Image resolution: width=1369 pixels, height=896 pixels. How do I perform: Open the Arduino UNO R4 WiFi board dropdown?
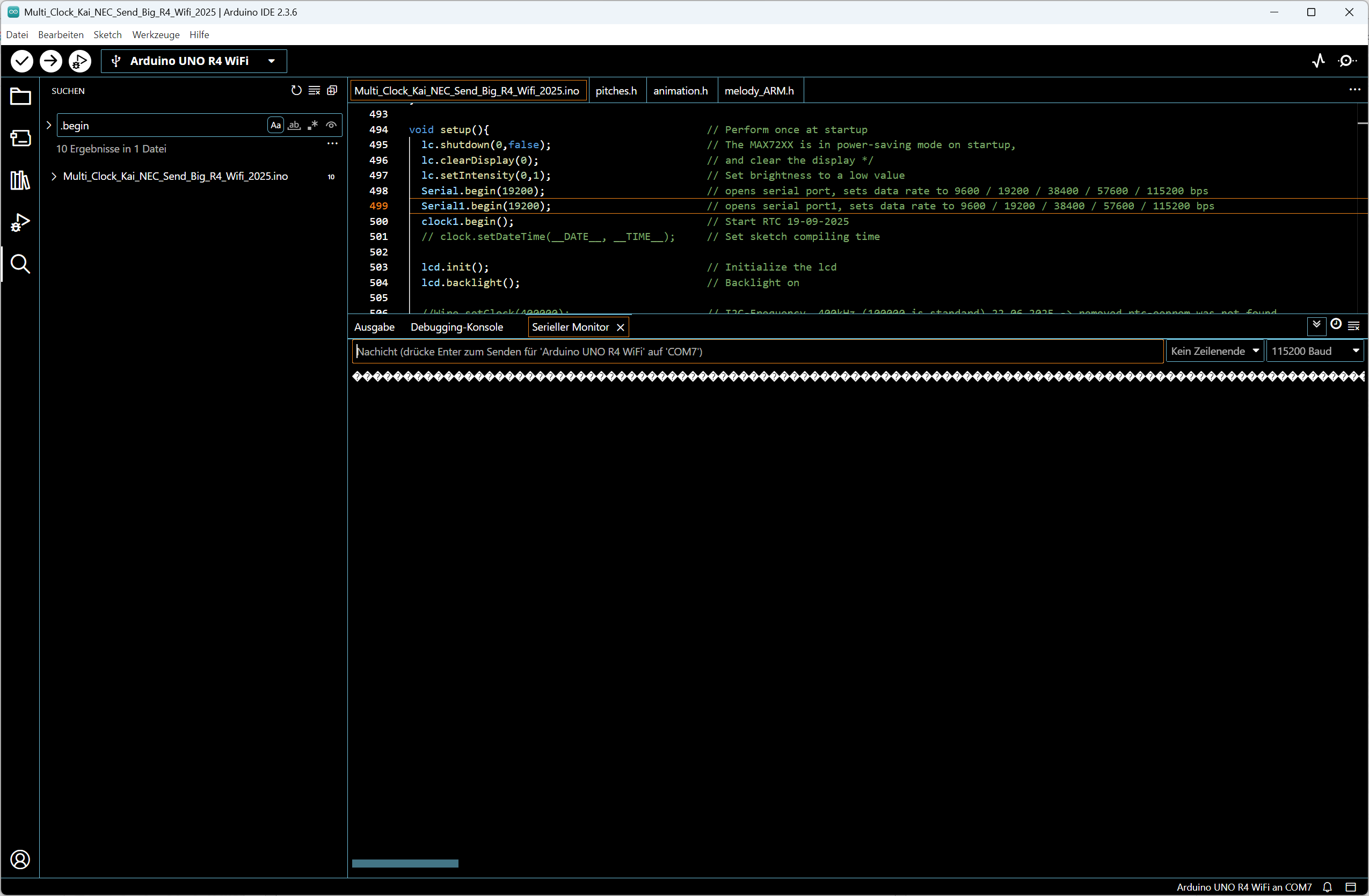(194, 61)
